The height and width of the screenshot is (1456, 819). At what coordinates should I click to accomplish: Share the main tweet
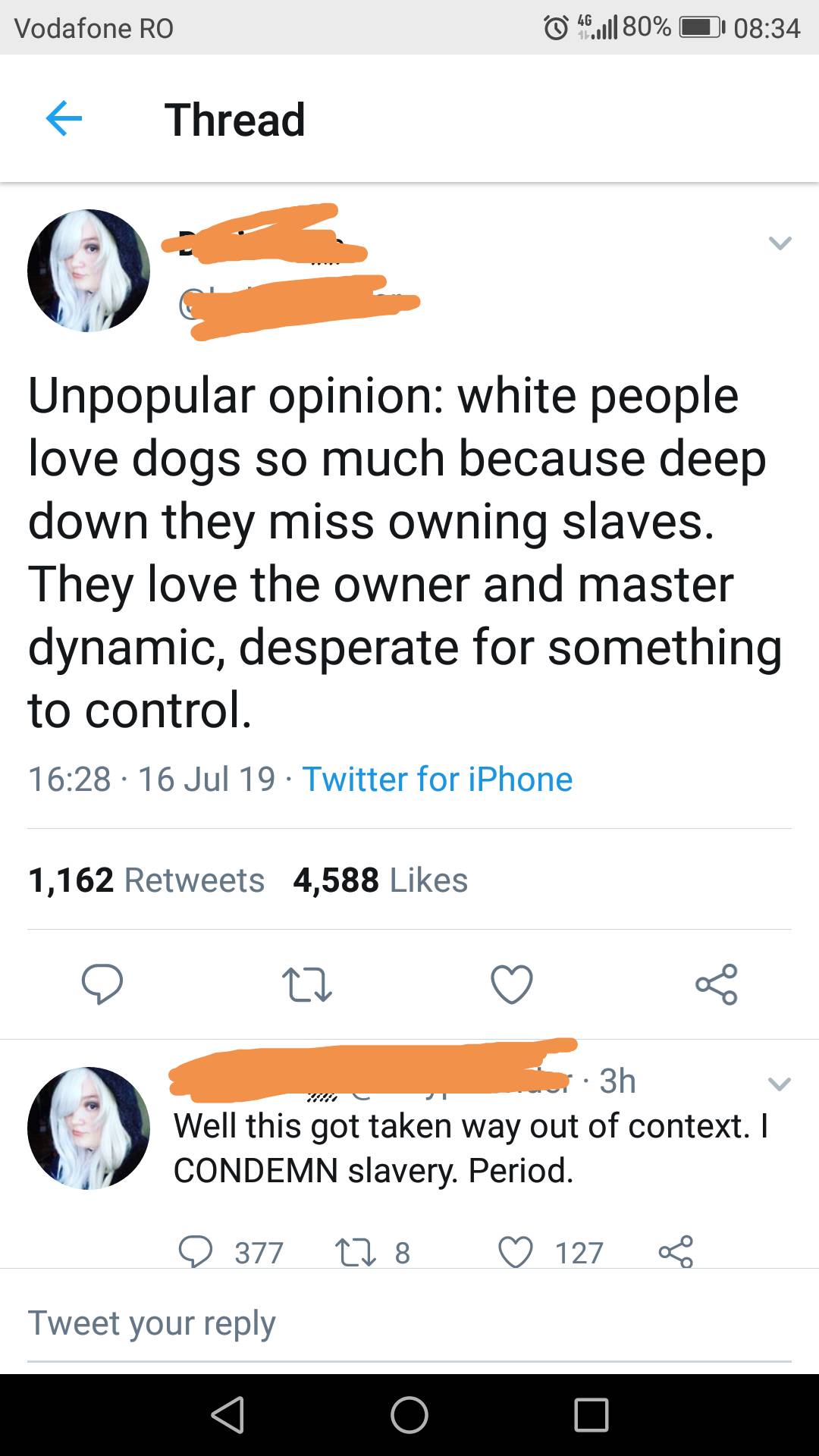click(716, 984)
